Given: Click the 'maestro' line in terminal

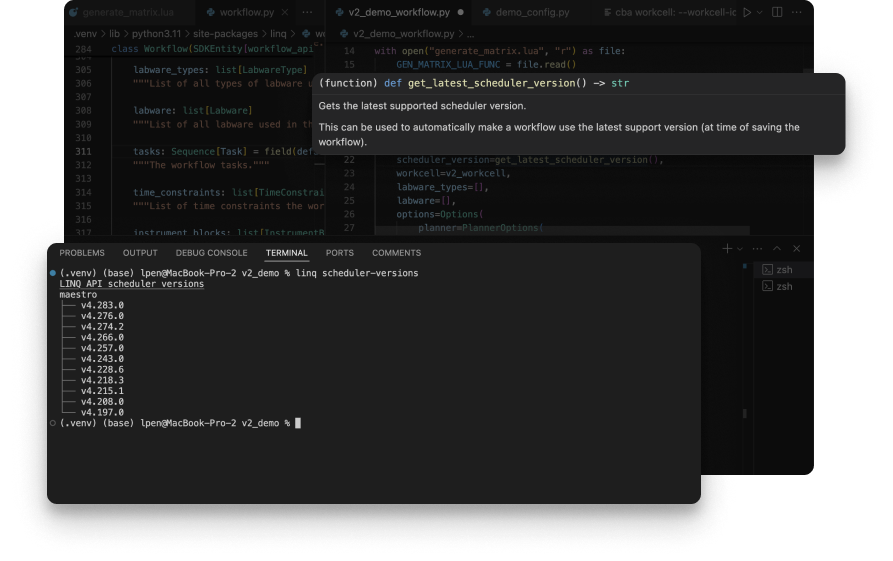Looking at the screenshot, I should pyautogui.click(x=78, y=294).
